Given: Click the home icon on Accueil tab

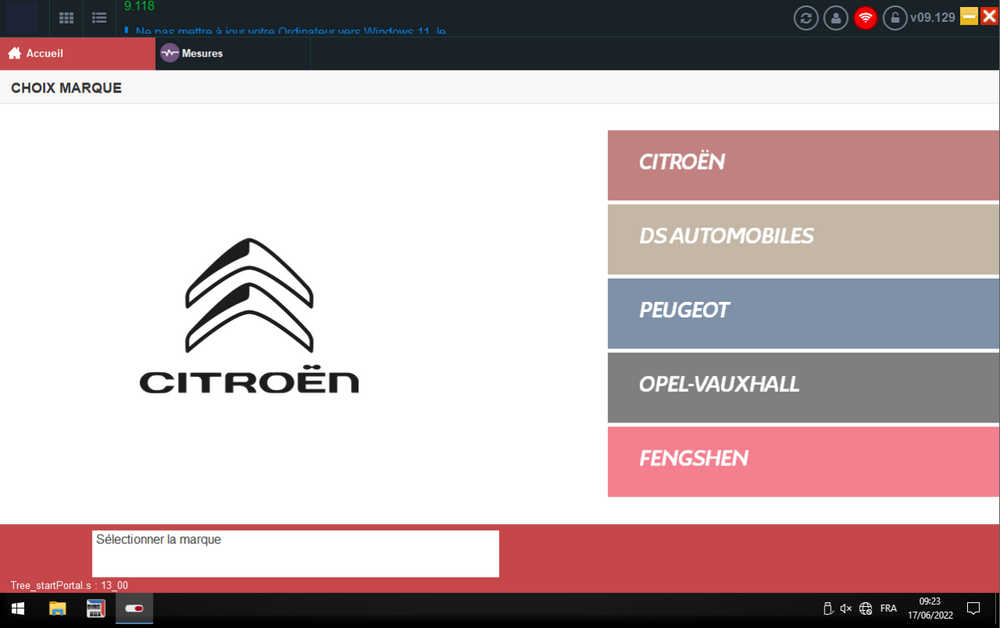Looking at the screenshot, I should tap(12, 52).
